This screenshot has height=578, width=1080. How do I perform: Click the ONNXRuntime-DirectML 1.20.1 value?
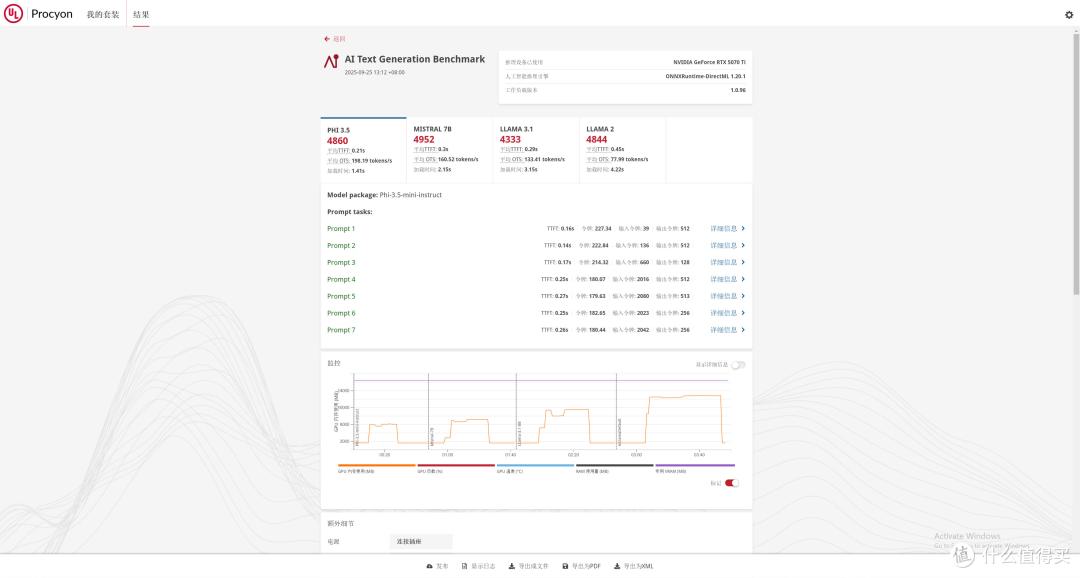705,76
